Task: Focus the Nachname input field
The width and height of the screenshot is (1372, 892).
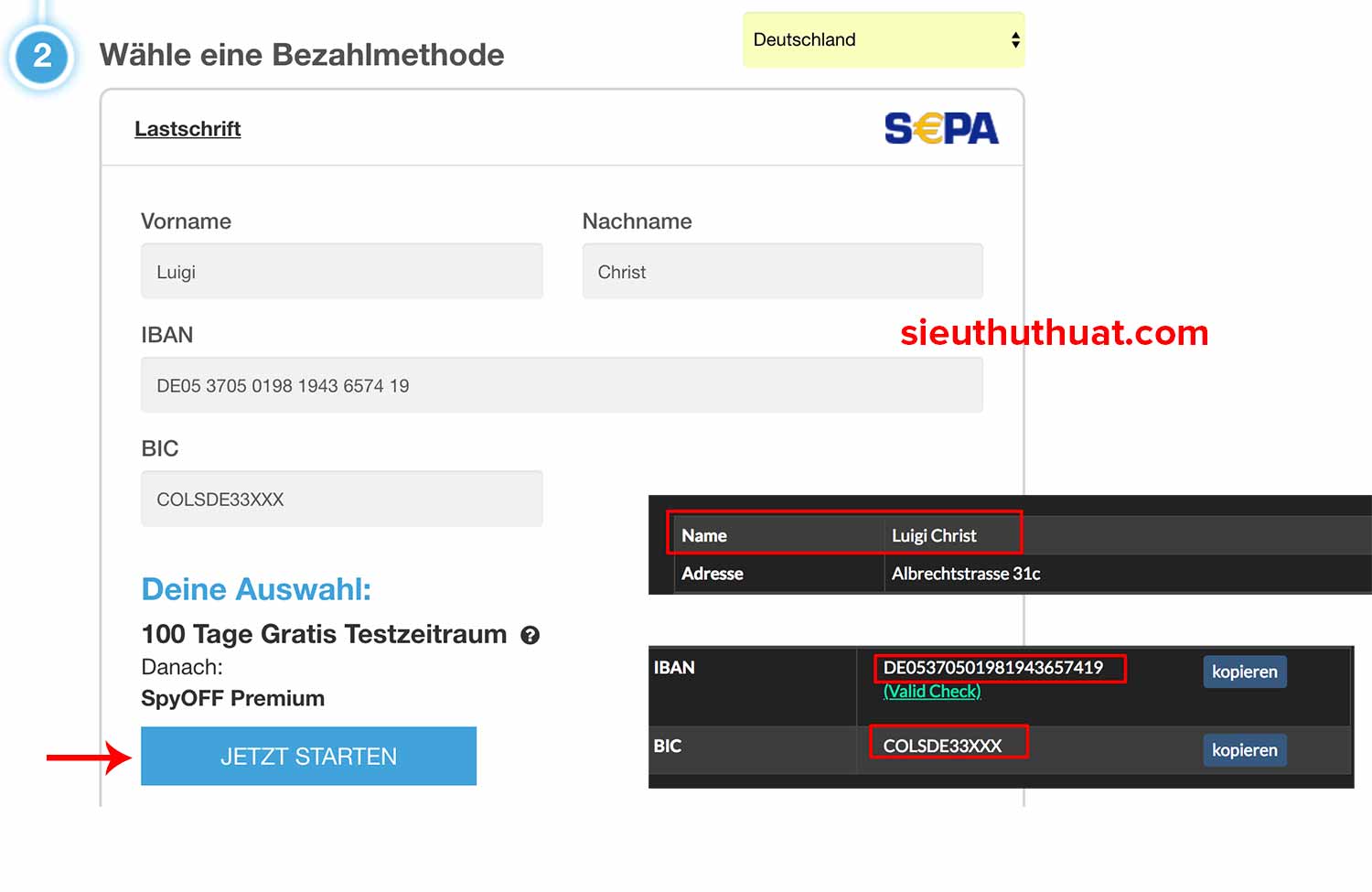Action: click(x=782, y=272)
